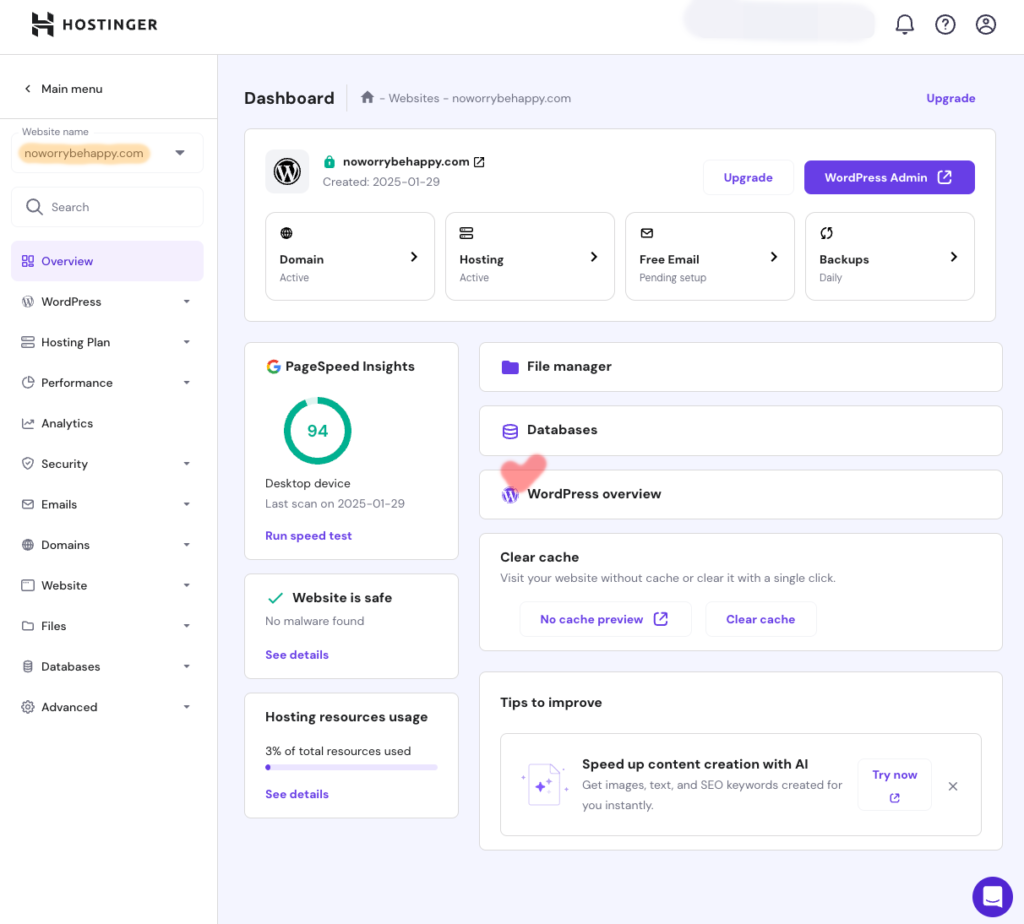
Task: Click the No cache preview button
Action: [605, 619]
